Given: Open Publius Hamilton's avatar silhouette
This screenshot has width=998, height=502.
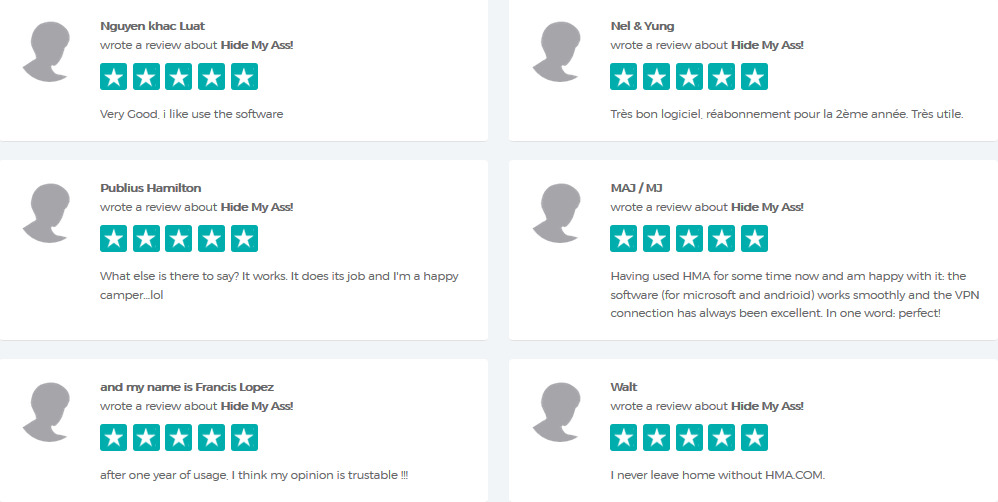Looking at the screenshot, I should click(x=46, y=214).
